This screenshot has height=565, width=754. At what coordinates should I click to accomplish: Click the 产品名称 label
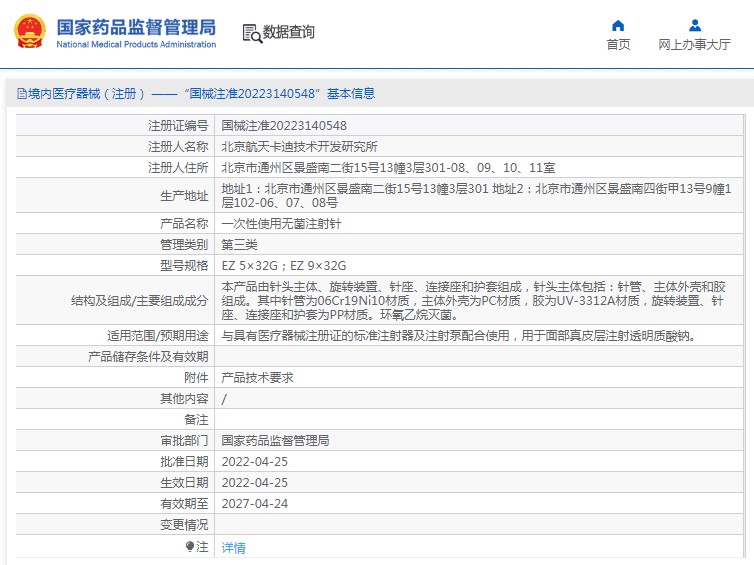coord(184,224)
